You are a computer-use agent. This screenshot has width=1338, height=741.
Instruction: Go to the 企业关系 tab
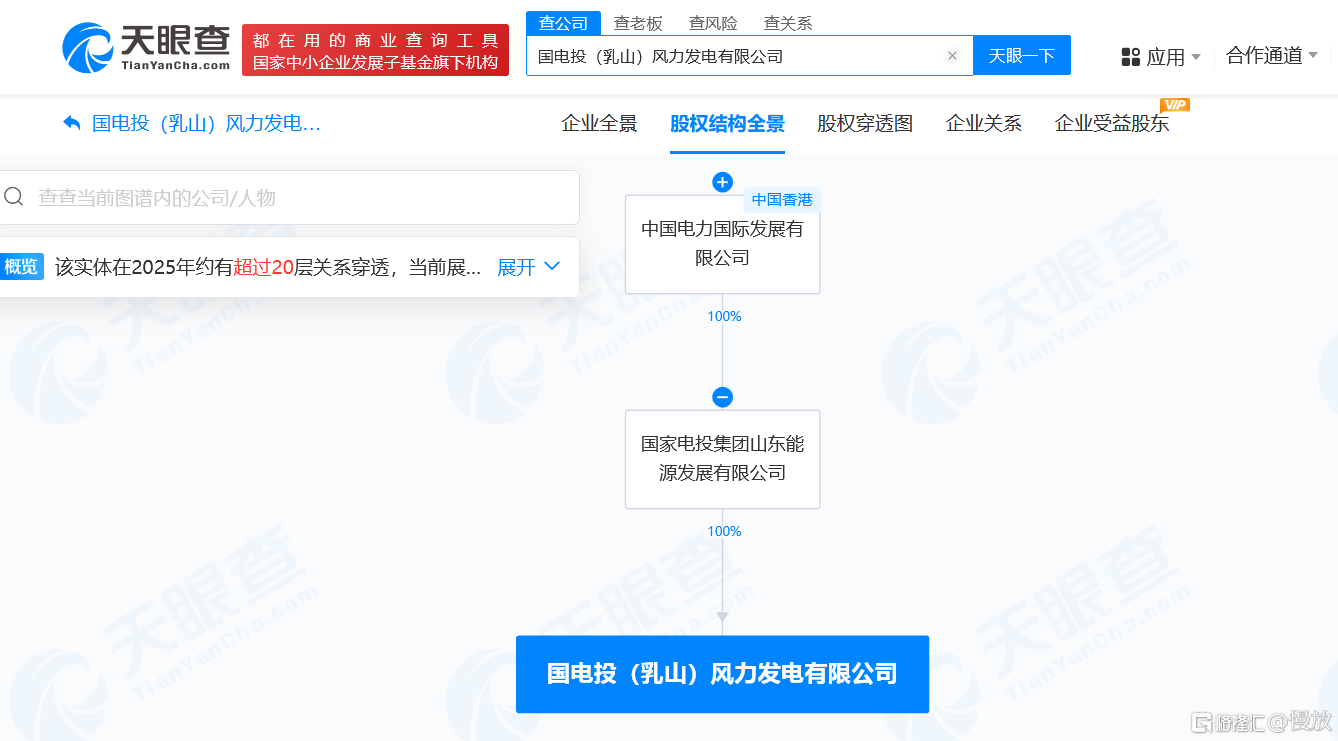pos(984,124)
